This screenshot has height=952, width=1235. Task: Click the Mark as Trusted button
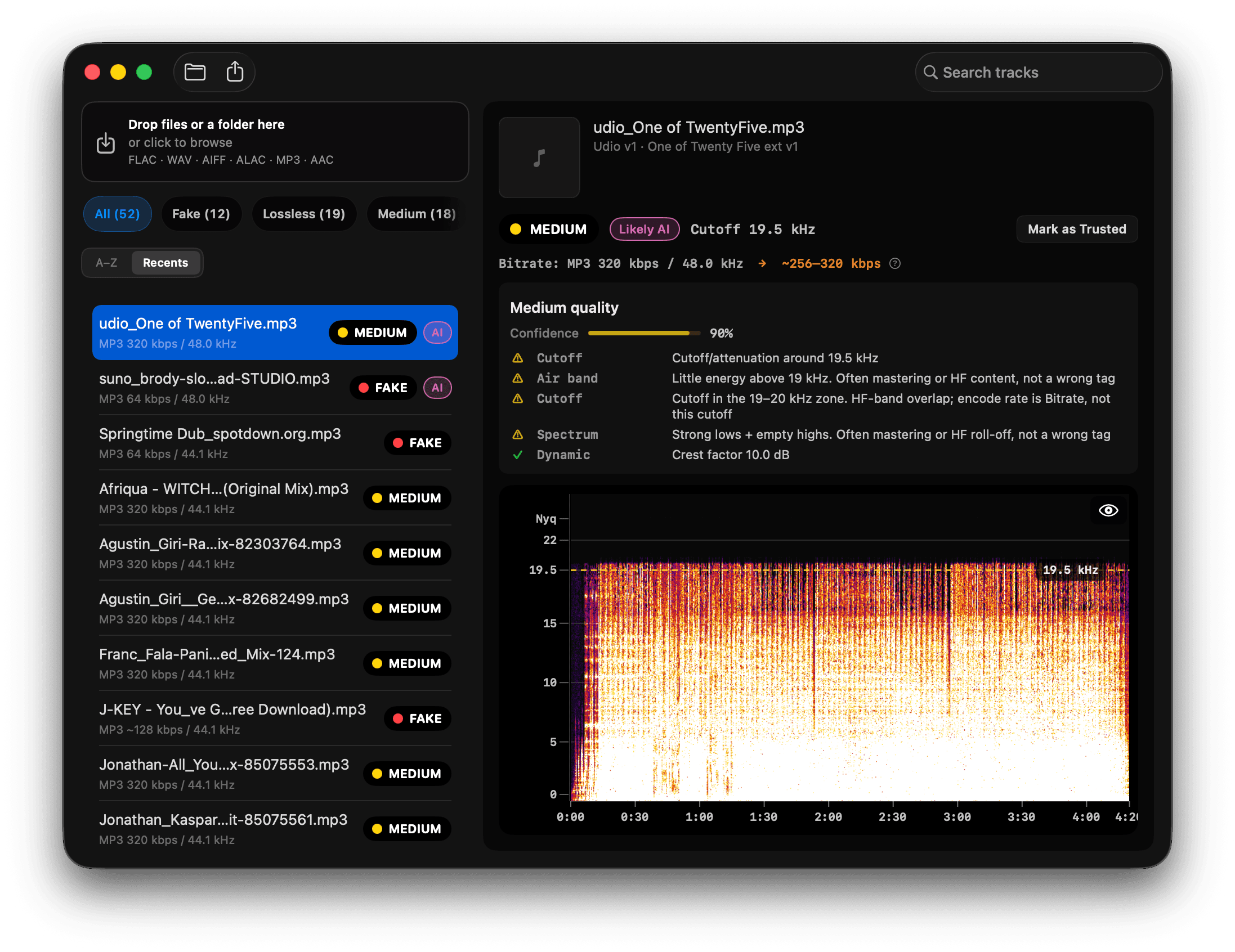point(1077,229)
